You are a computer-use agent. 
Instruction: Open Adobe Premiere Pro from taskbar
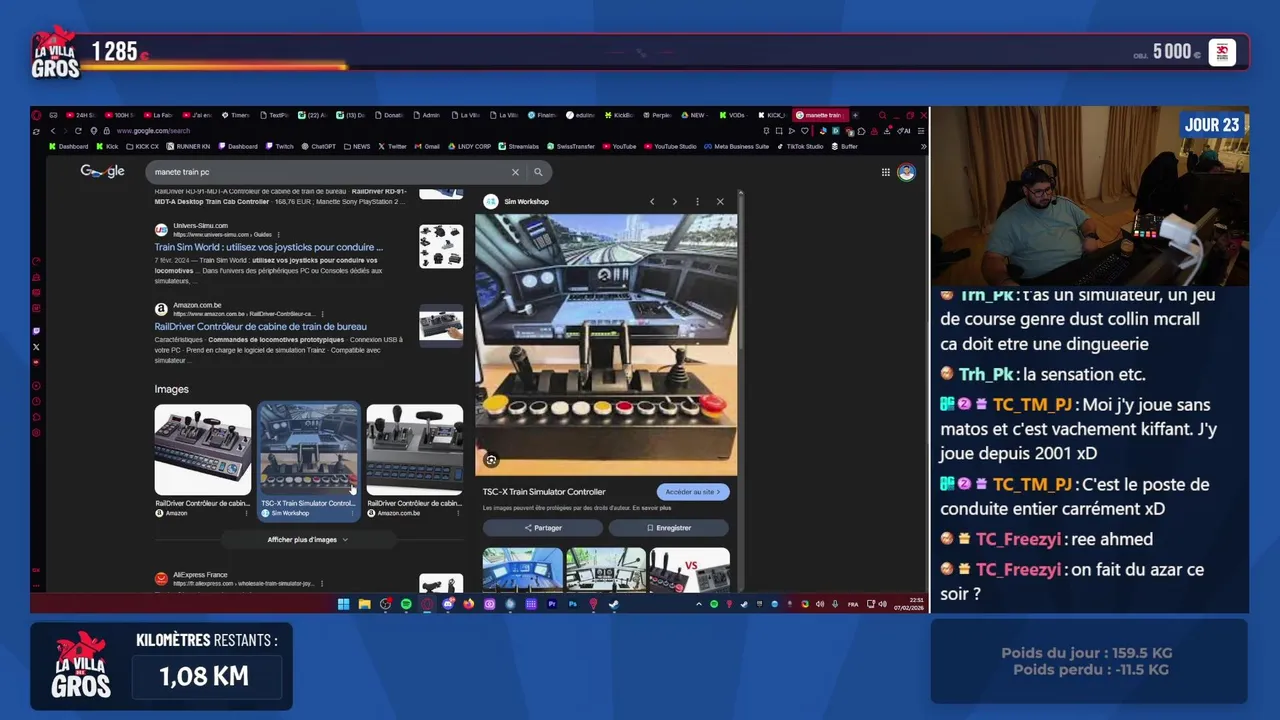coord(552,604)
